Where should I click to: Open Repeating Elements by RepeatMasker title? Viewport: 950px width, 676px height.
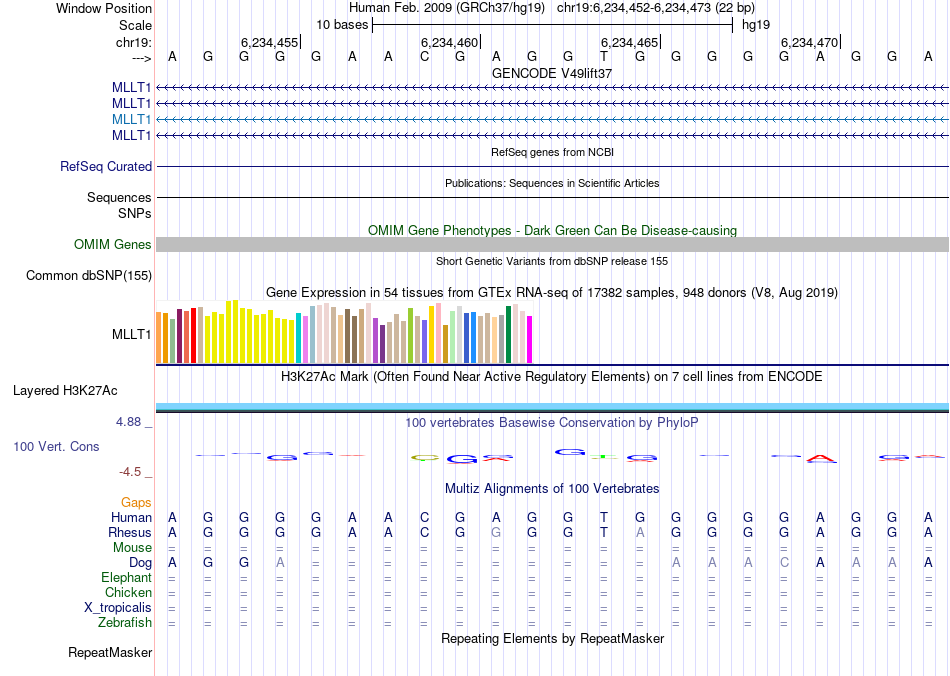(x=552, y=639)
